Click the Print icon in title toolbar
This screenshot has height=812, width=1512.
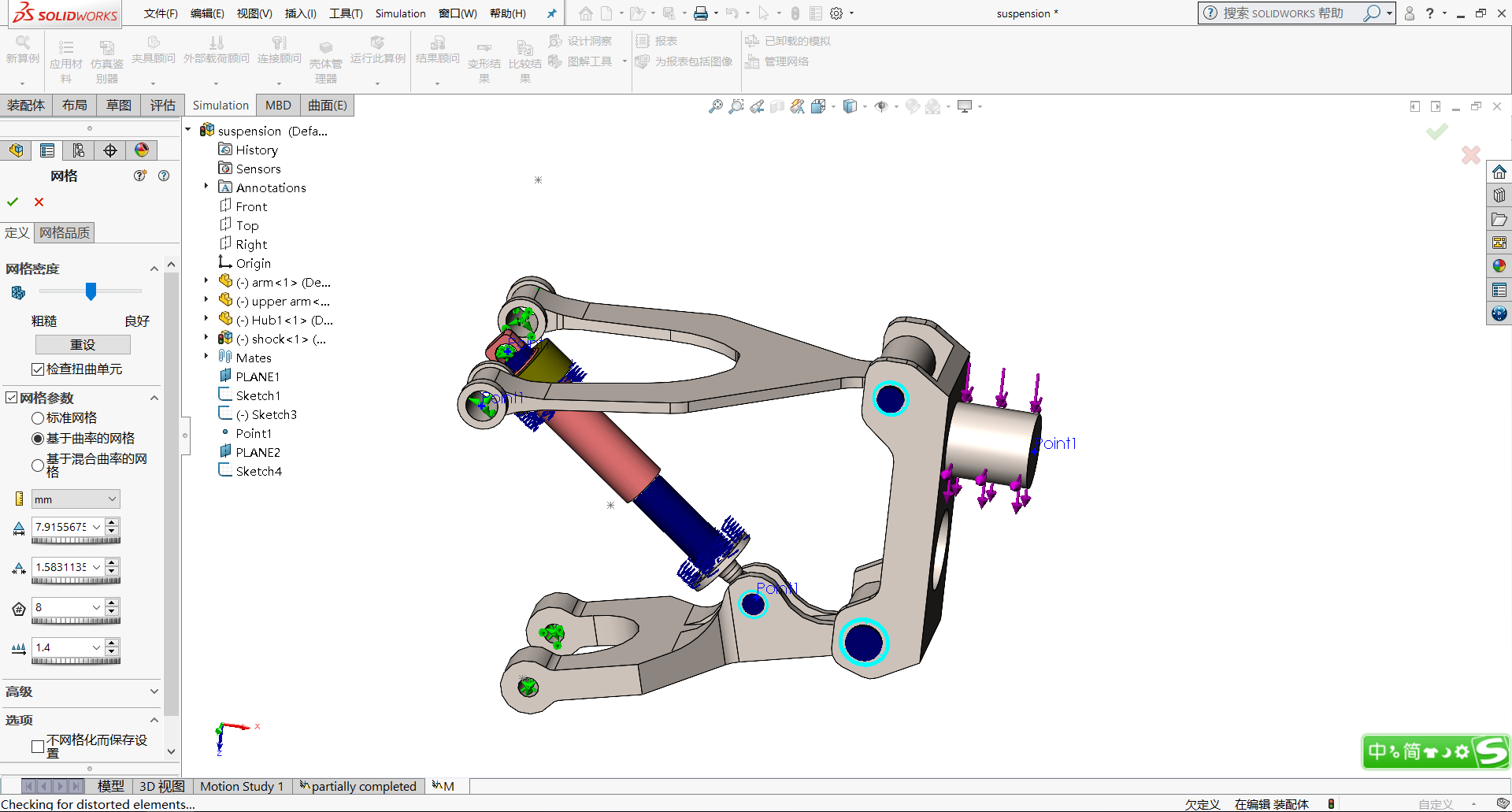click(x=700, y=13)
